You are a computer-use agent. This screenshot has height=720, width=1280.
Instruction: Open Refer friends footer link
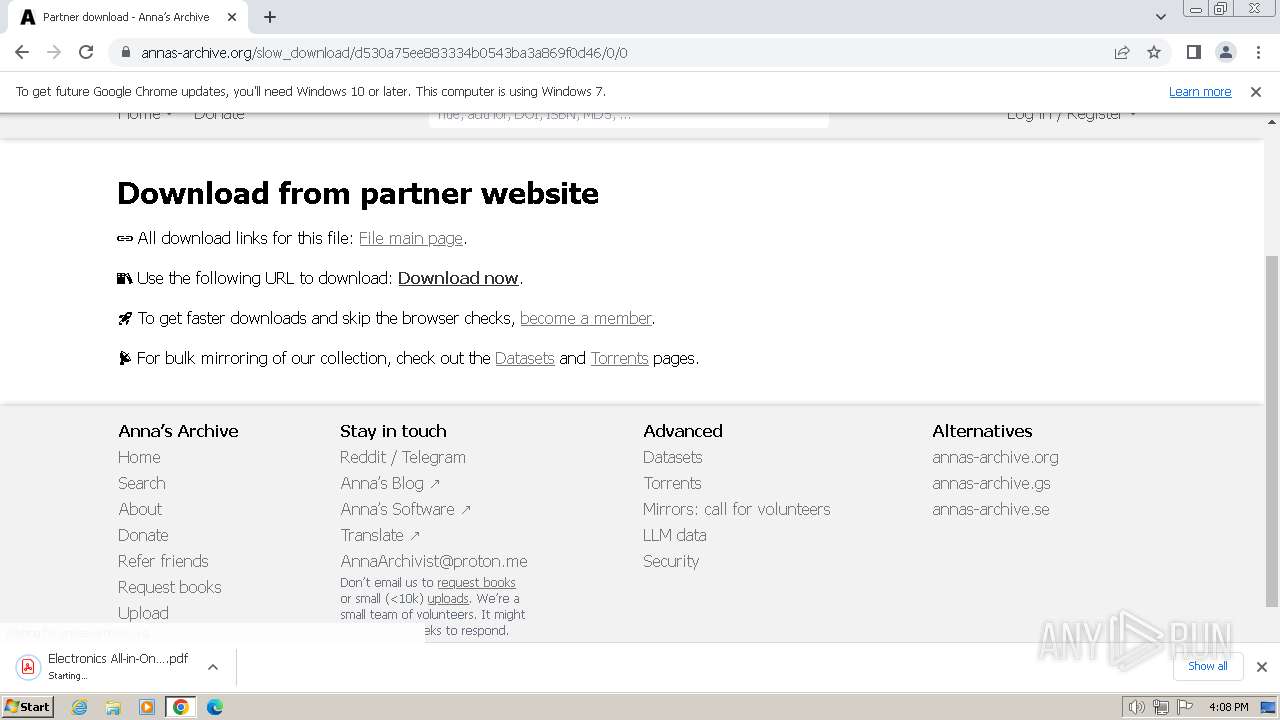click(x=163, y=561)
